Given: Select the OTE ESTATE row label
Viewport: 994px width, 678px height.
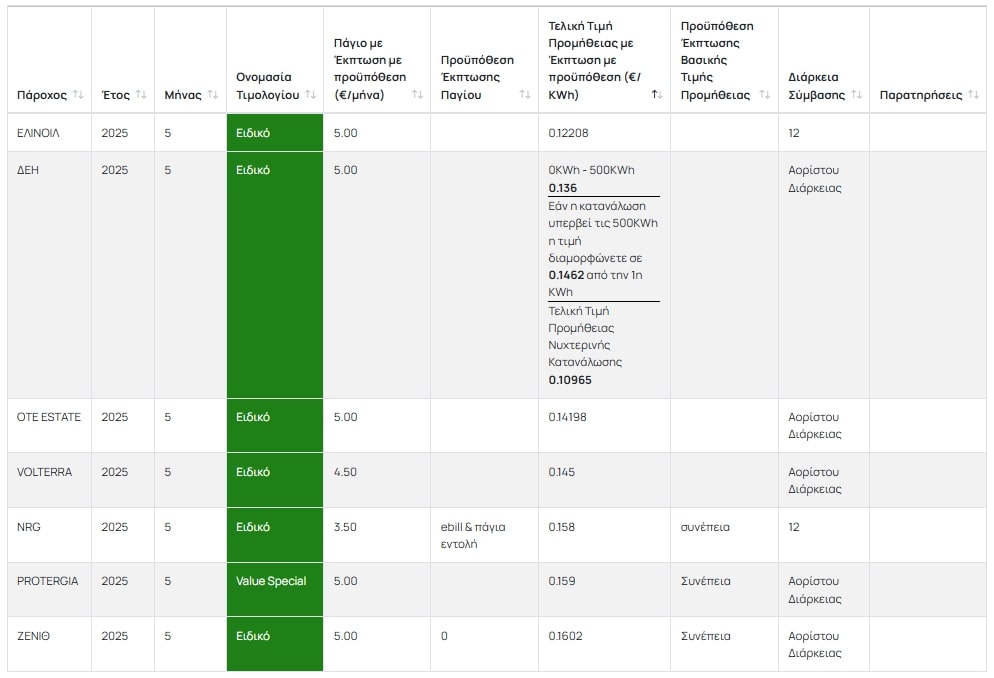Looking at the screenshot, I should click(49, 417).
